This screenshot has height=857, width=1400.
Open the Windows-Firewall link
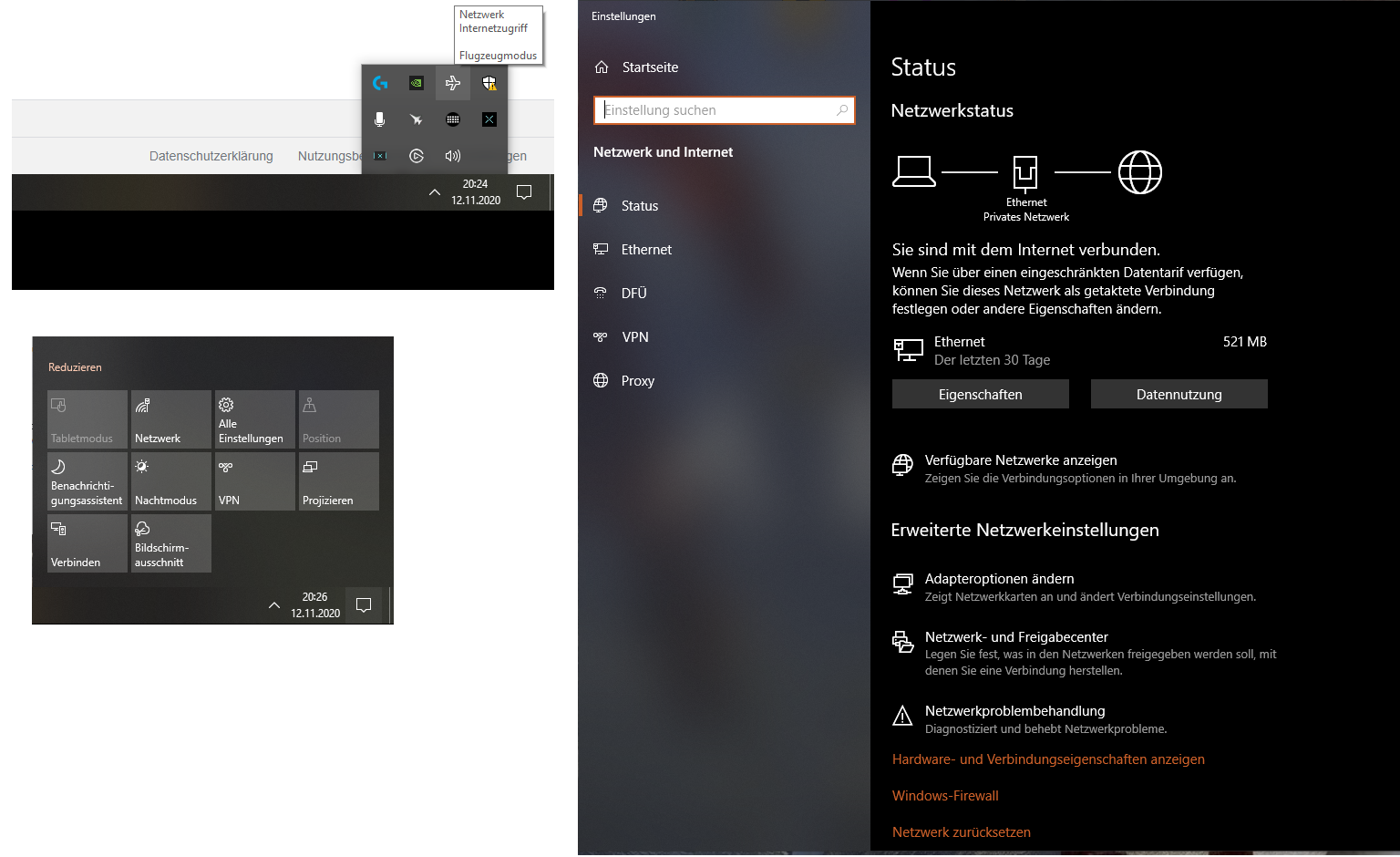tap(945, 796)
